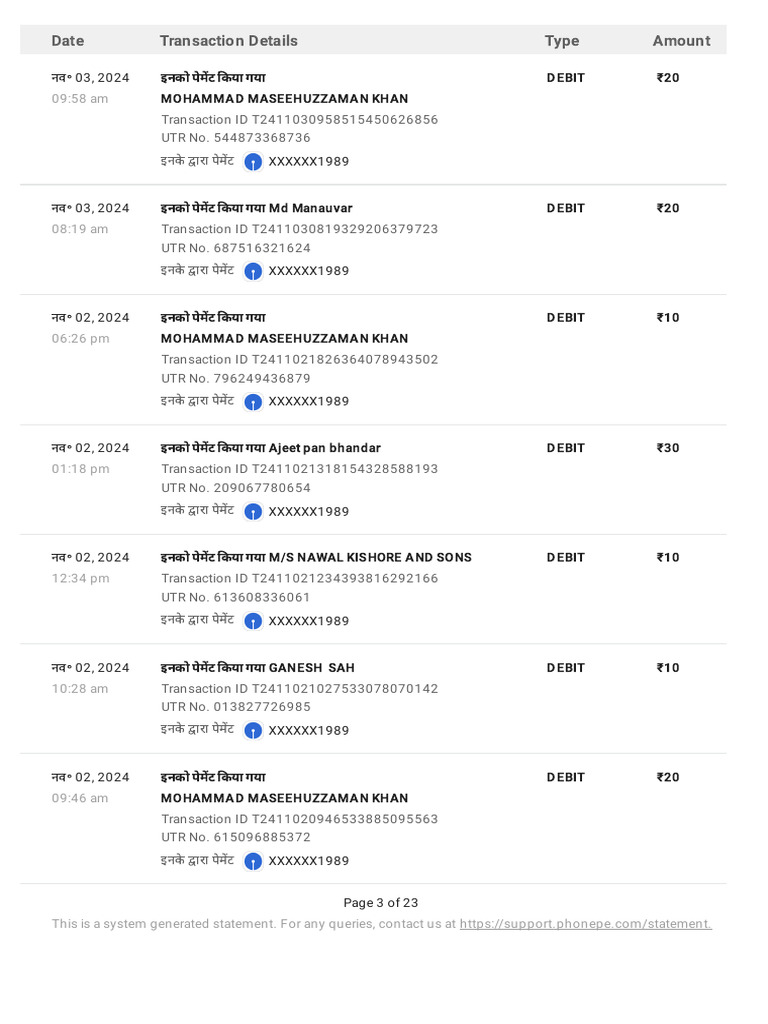The image size is (768, 1024).
Task: Click the ₹30 amount
Action: 668,448
